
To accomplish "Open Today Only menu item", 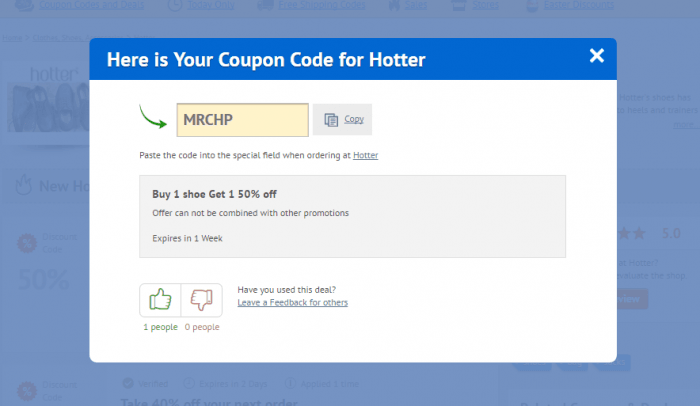I will (x=211, y=5).
